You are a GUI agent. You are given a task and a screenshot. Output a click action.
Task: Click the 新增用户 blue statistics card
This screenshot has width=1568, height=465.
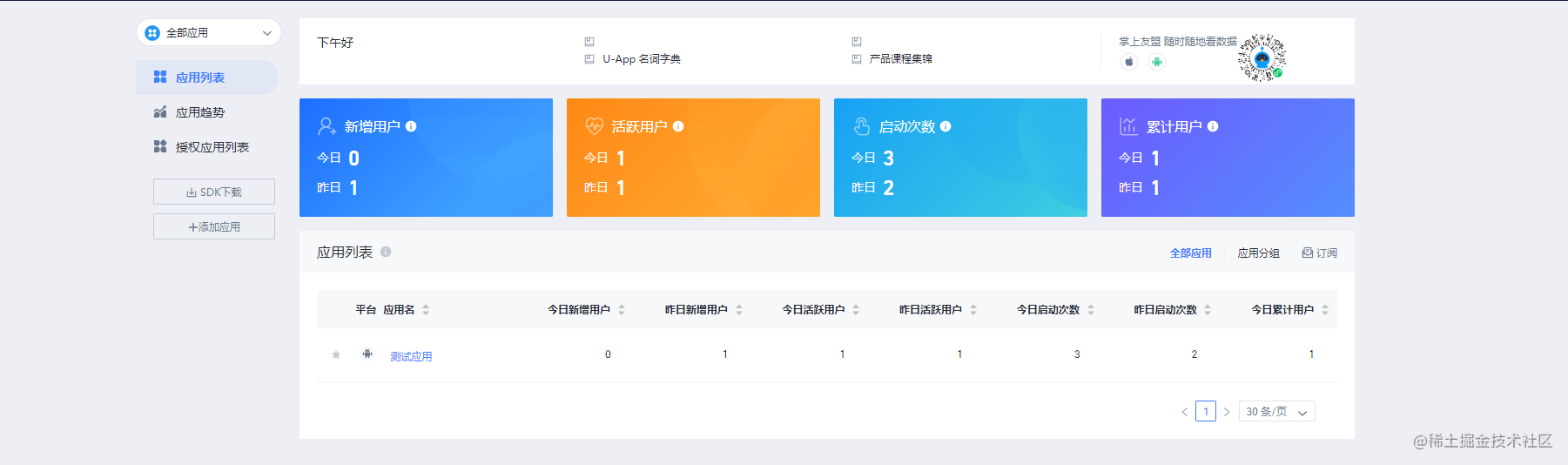tap(426, 158)
